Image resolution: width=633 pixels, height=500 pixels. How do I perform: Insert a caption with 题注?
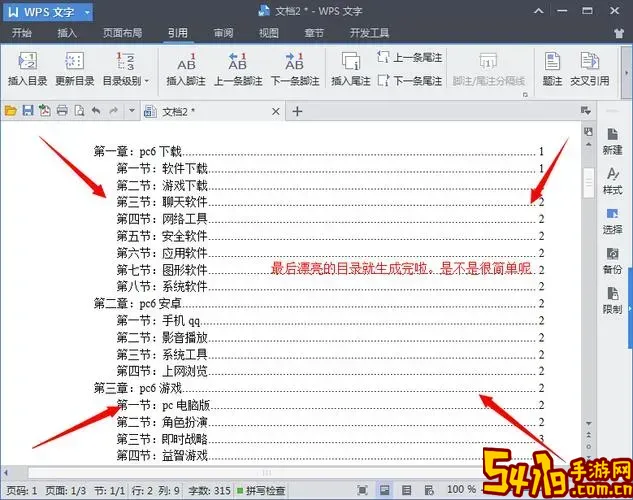552,69
